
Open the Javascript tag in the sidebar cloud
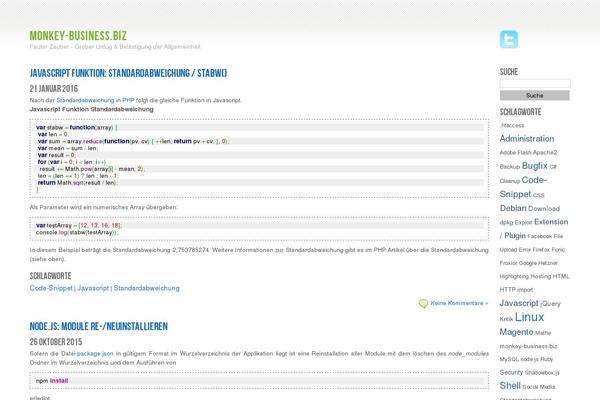(x=518, y=303)
